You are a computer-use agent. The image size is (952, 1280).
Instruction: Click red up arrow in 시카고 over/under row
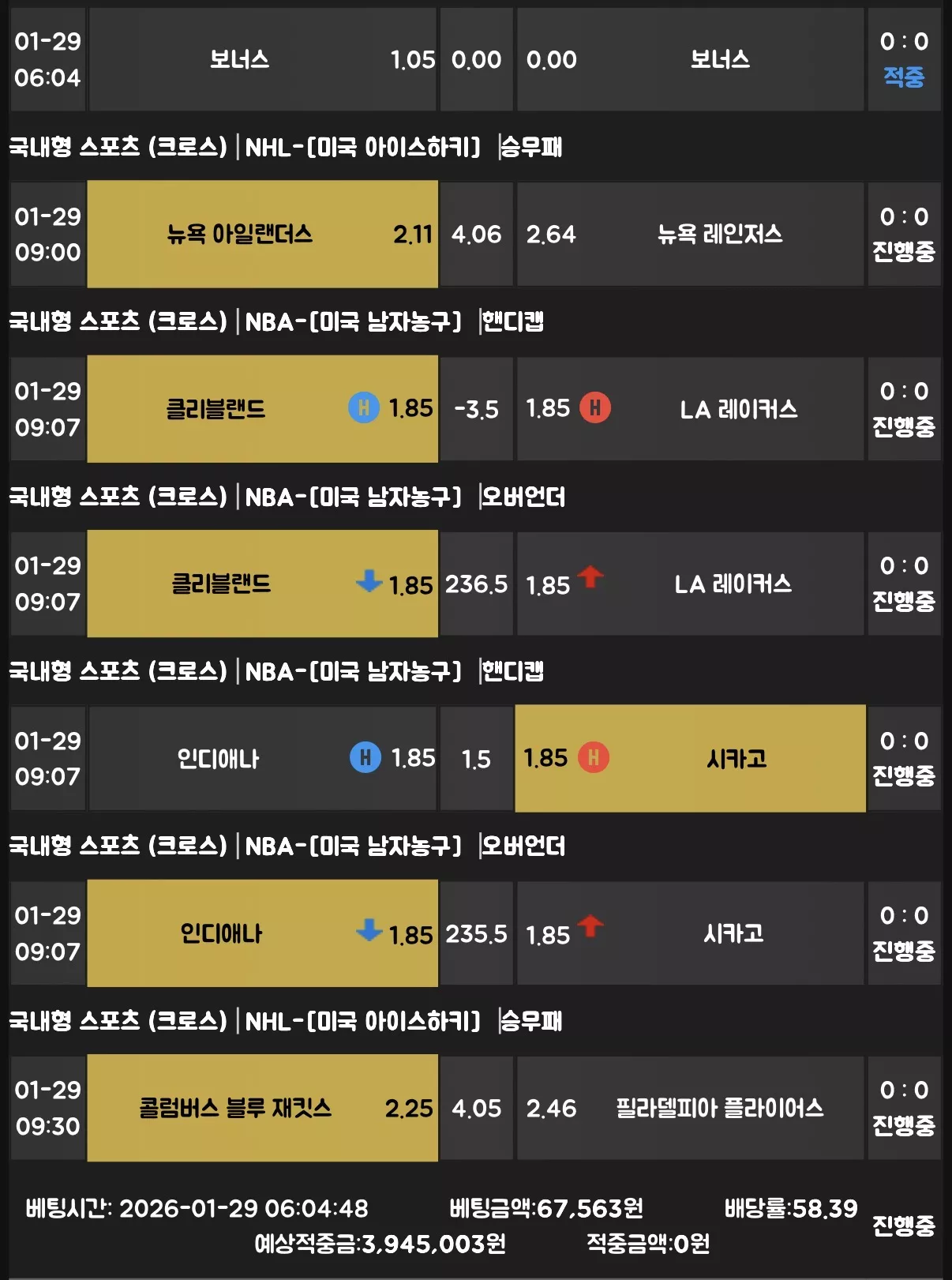tap(590, 925)
